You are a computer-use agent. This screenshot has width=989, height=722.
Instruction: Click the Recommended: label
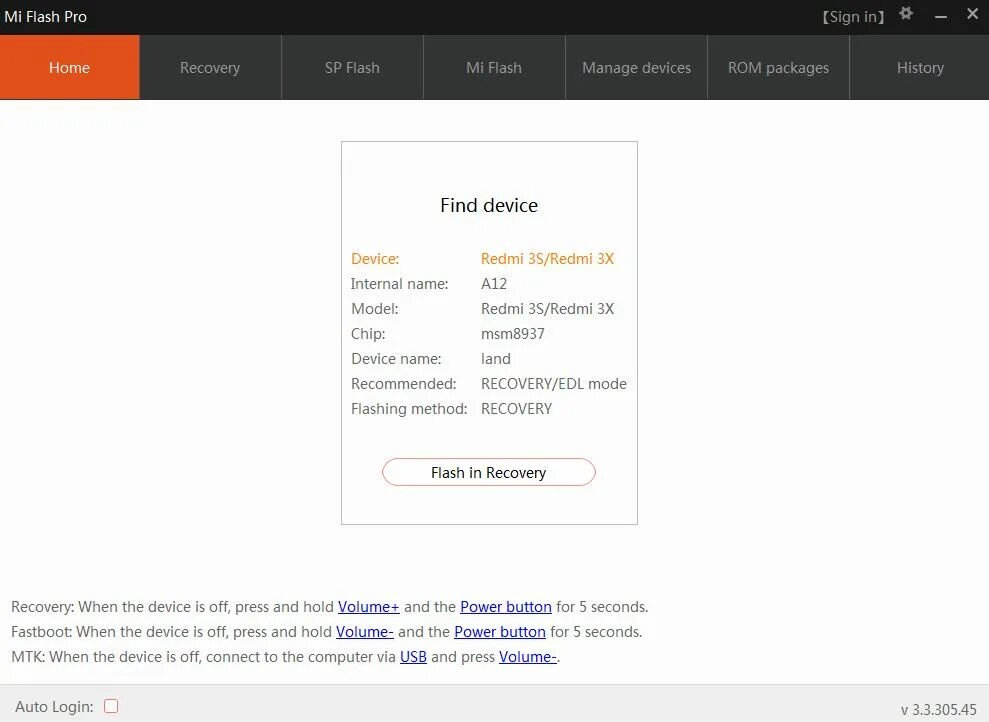point(404,383)
